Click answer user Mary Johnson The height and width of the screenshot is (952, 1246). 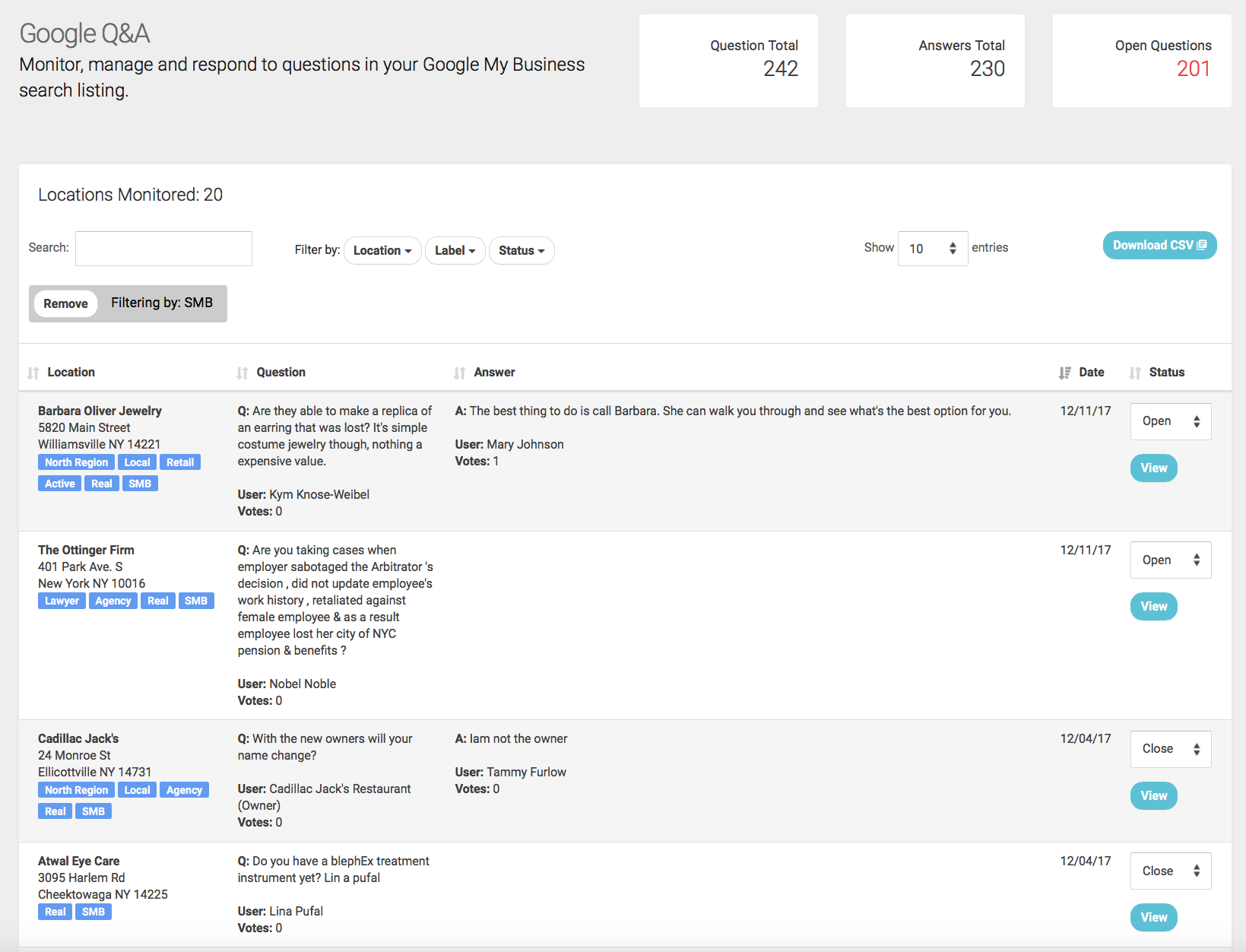tap(525, 444)
